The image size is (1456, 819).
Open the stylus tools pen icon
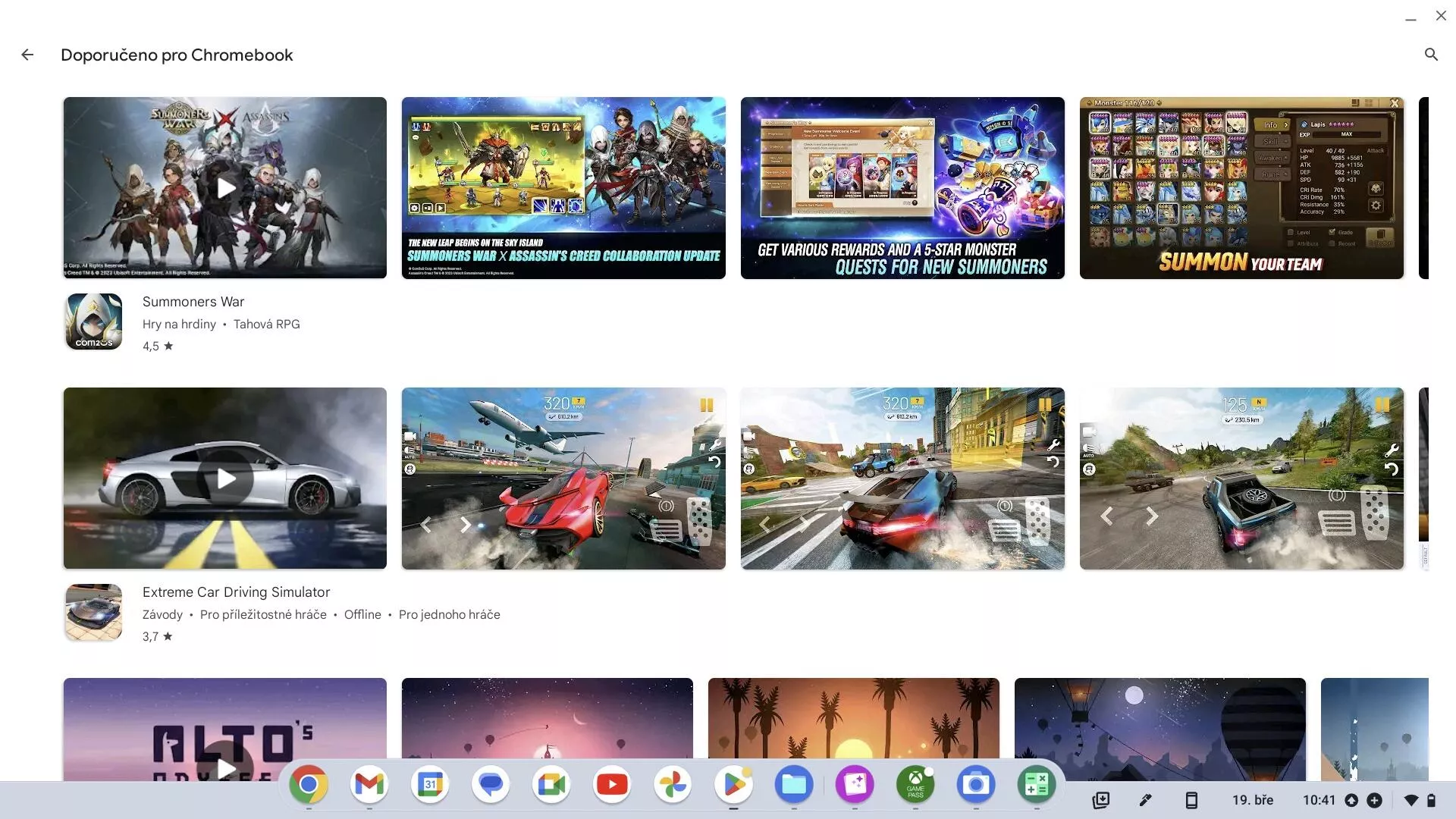coord(1145,800)
